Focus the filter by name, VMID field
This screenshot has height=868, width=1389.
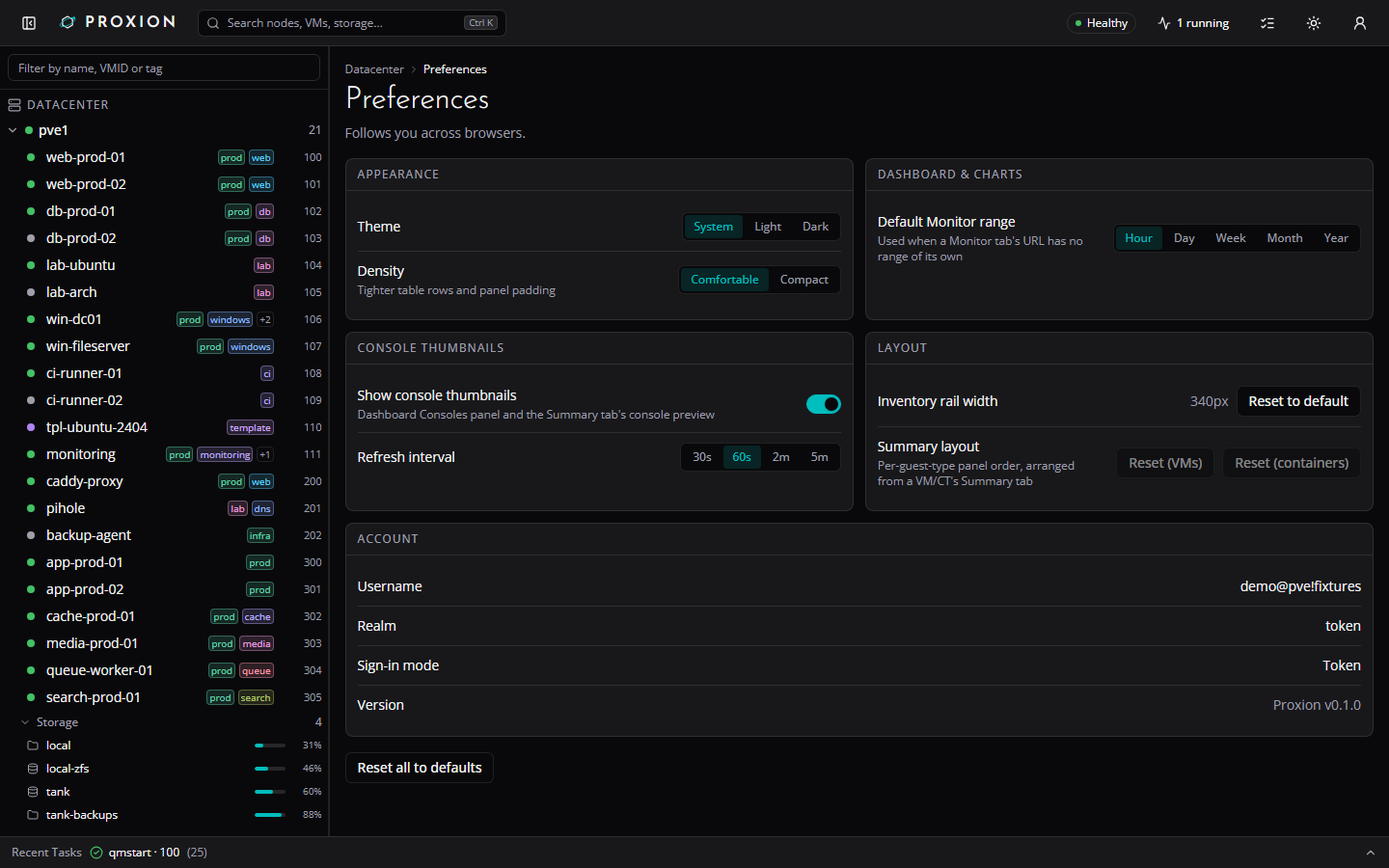[x=164, y=68]
